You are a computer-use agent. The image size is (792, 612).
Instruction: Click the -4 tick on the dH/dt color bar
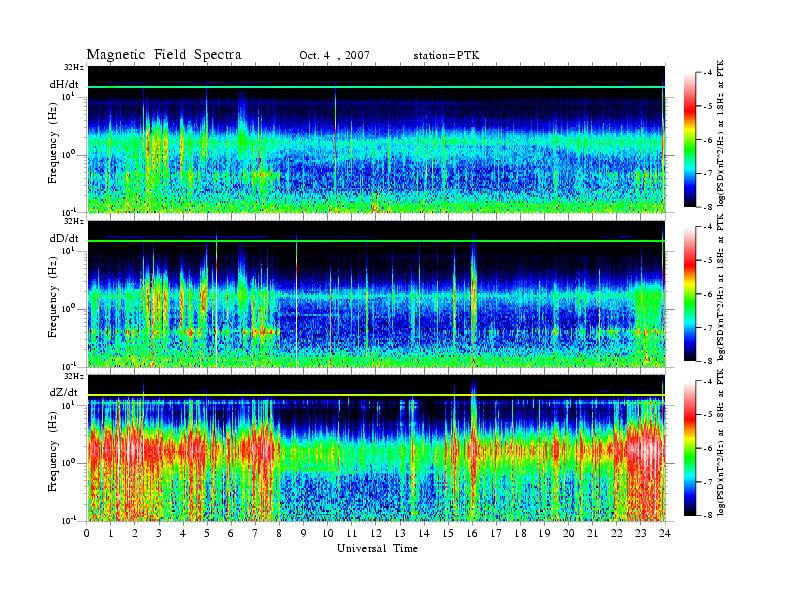point(706,73)
